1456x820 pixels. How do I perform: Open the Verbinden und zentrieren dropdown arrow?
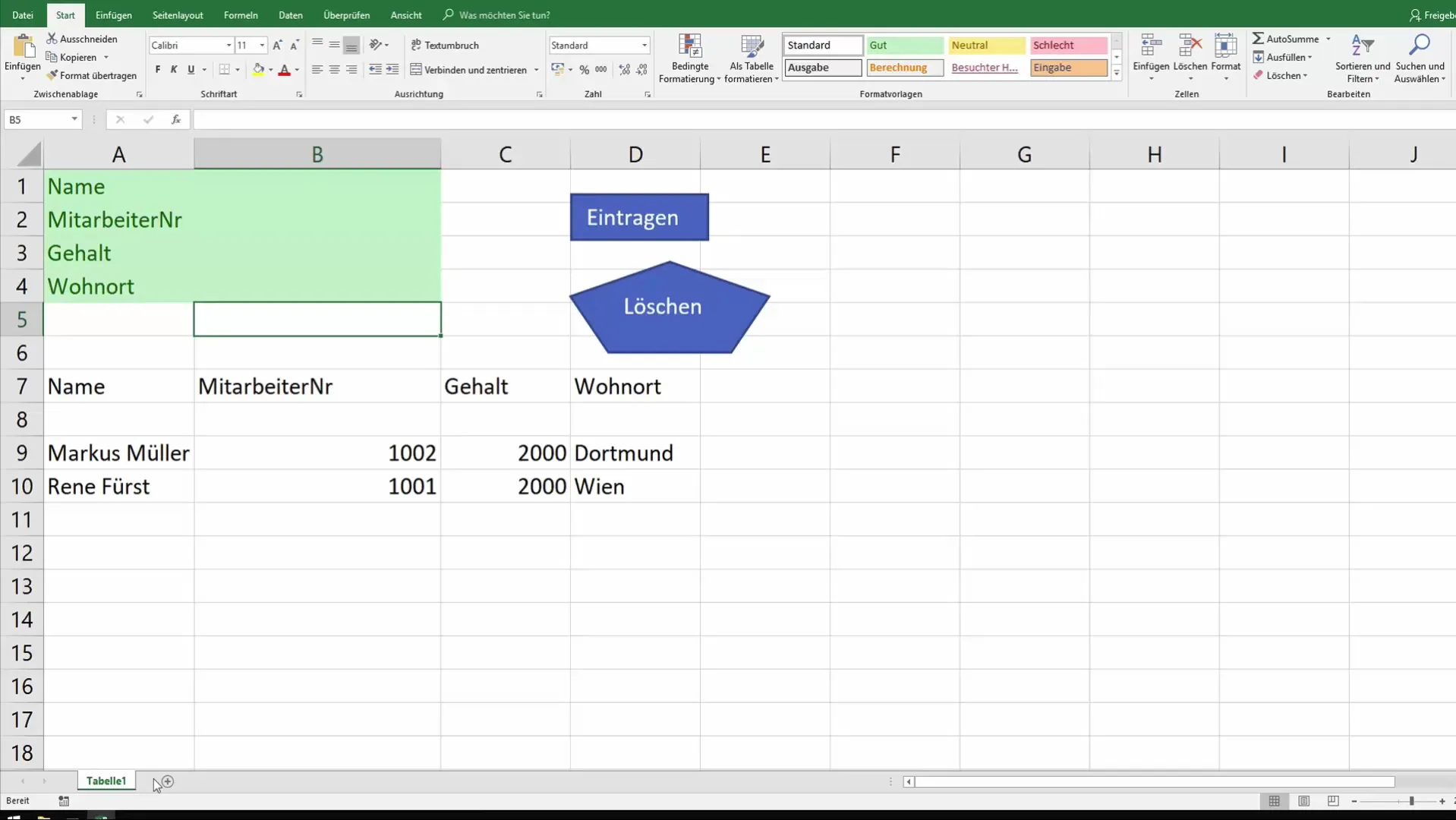536,70
